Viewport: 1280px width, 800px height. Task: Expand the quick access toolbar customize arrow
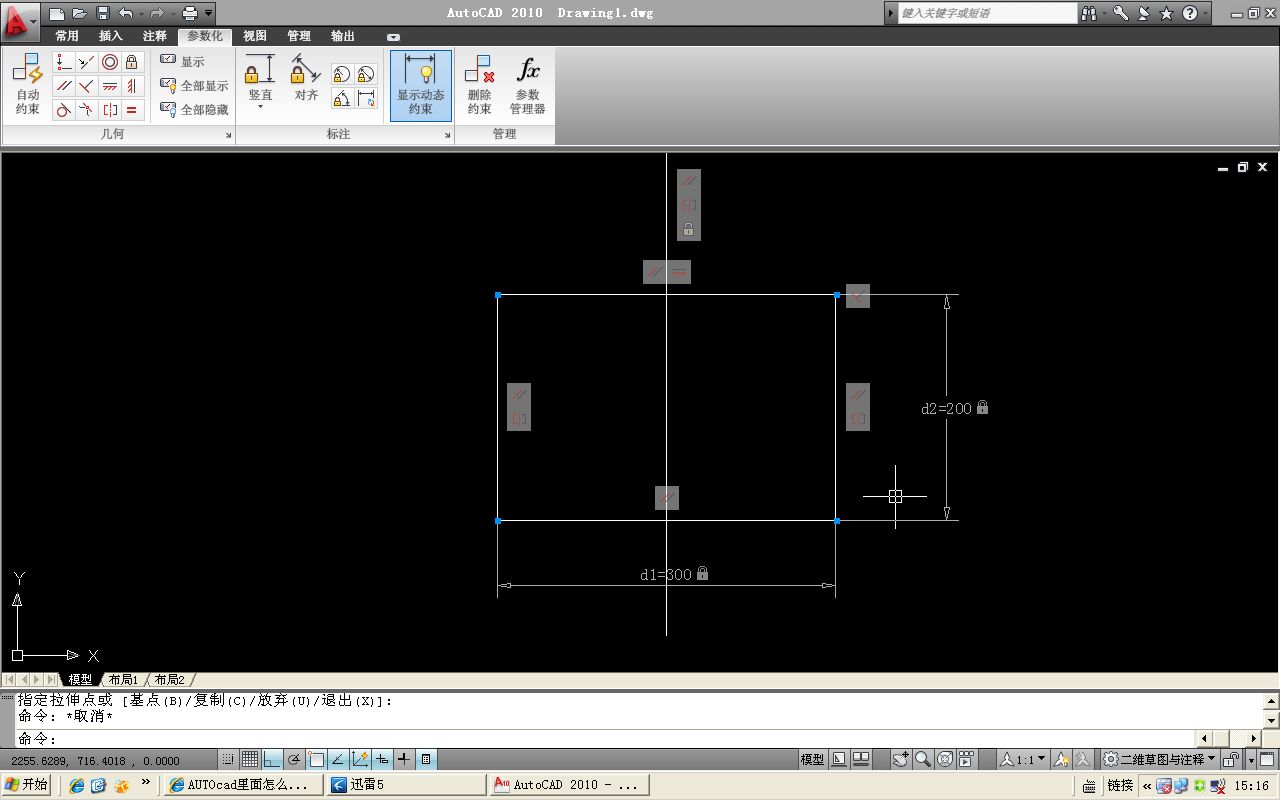208,13
